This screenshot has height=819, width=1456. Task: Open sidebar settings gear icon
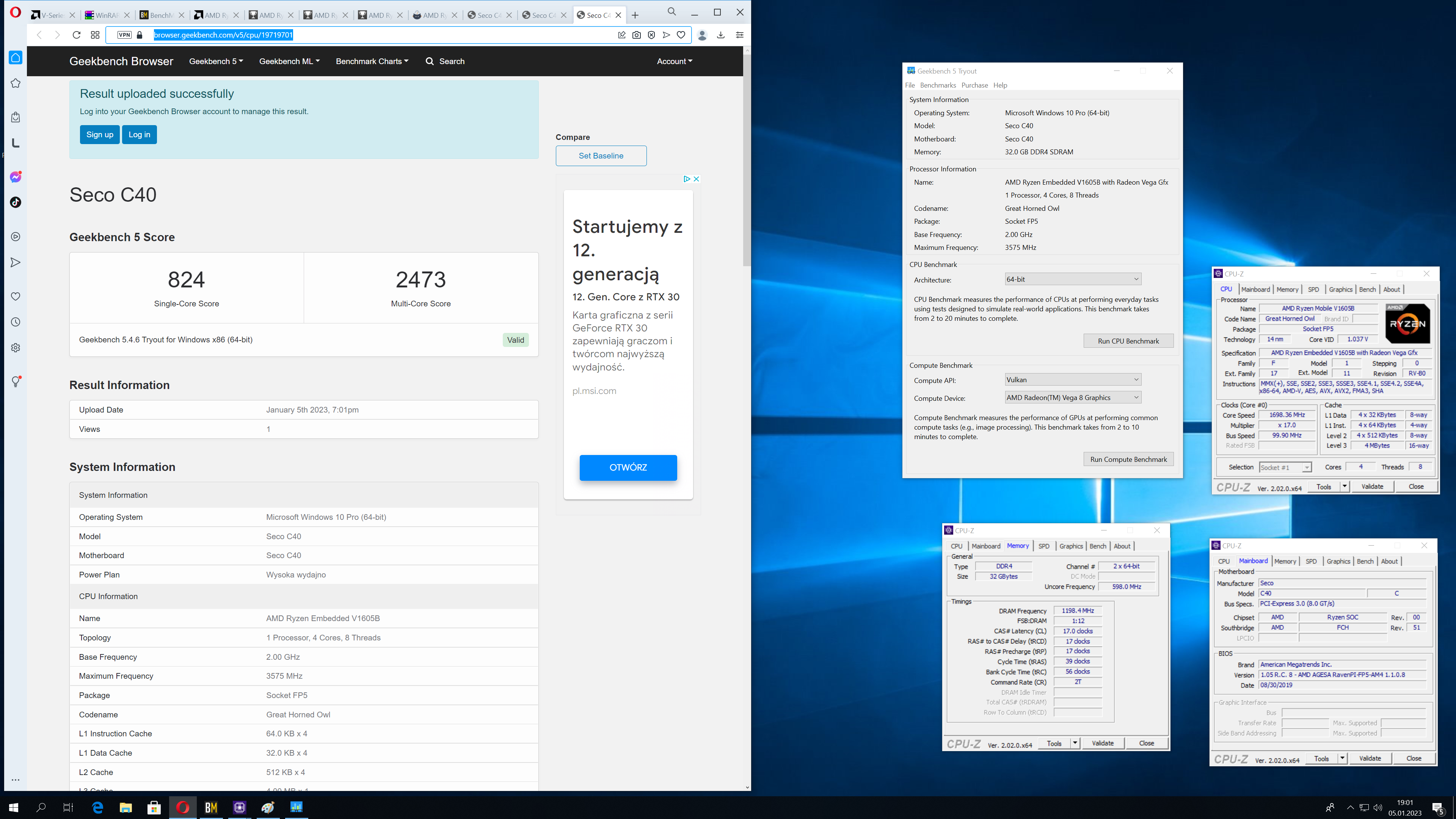pos(15,348)
